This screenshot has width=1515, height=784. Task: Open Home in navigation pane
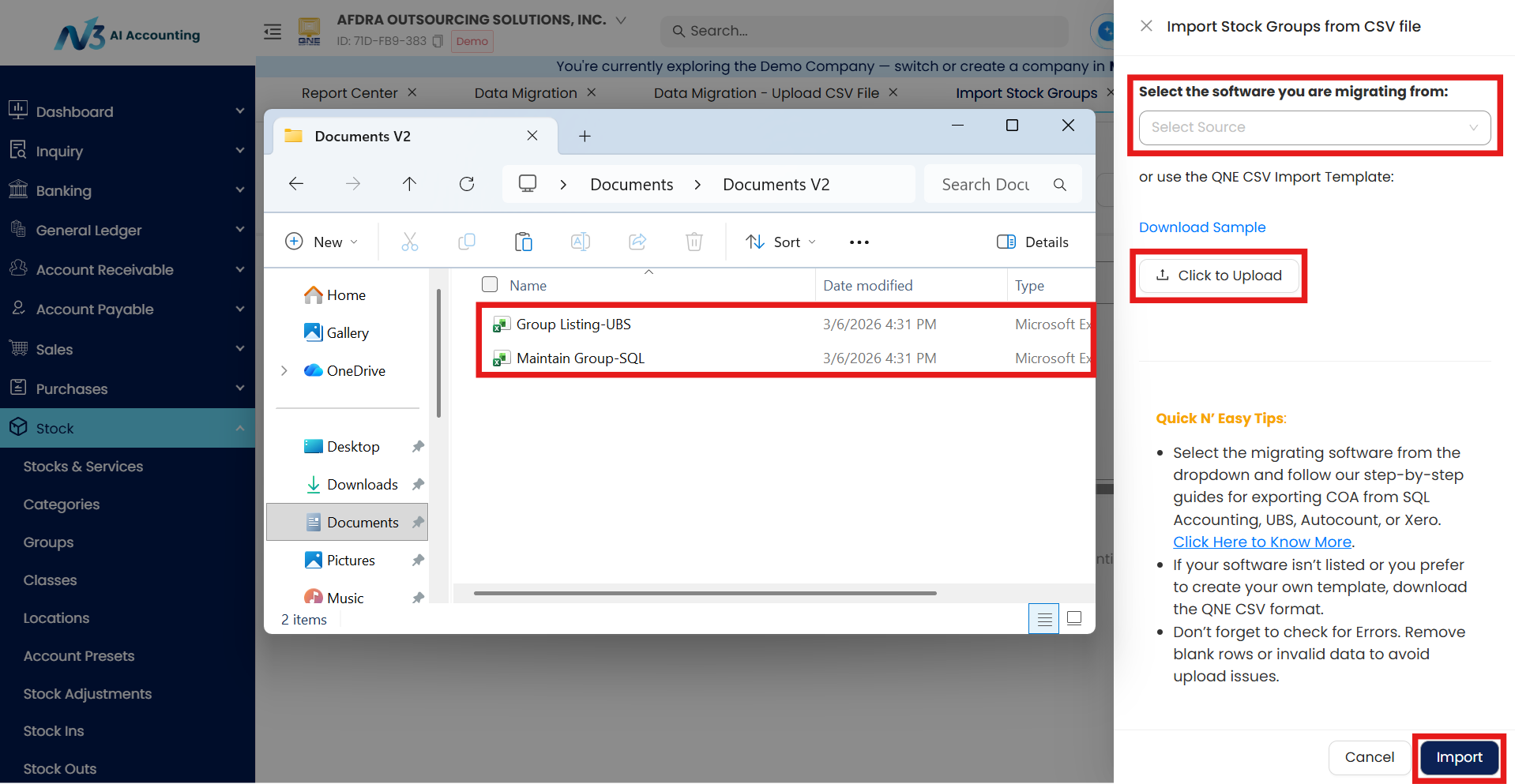348,294
